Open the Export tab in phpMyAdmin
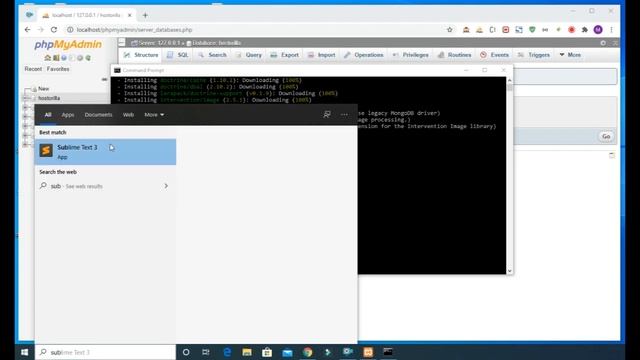 pos(285,55)
